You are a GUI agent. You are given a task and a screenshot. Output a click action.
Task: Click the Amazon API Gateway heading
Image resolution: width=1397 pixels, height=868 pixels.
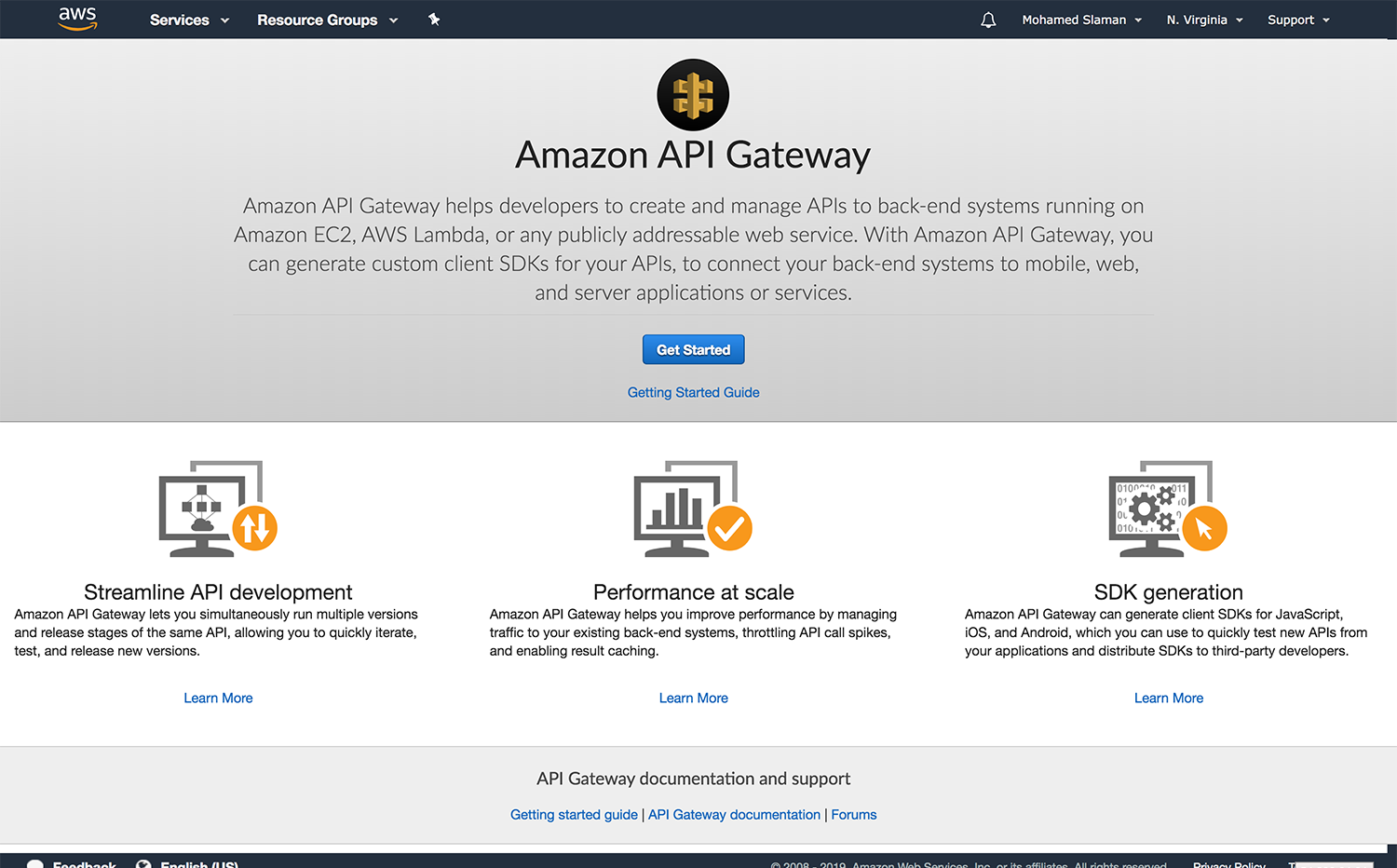(x=693, y=155)
